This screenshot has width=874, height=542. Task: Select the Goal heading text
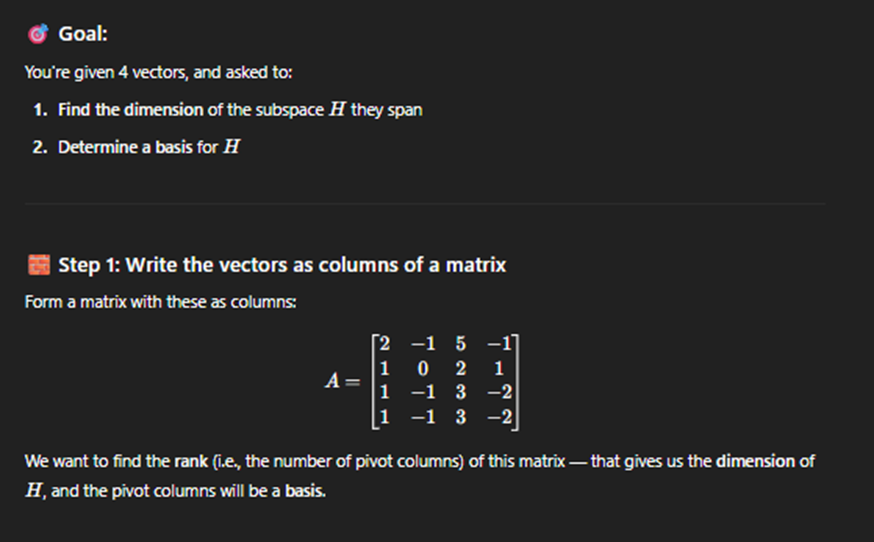click(83, 34)
